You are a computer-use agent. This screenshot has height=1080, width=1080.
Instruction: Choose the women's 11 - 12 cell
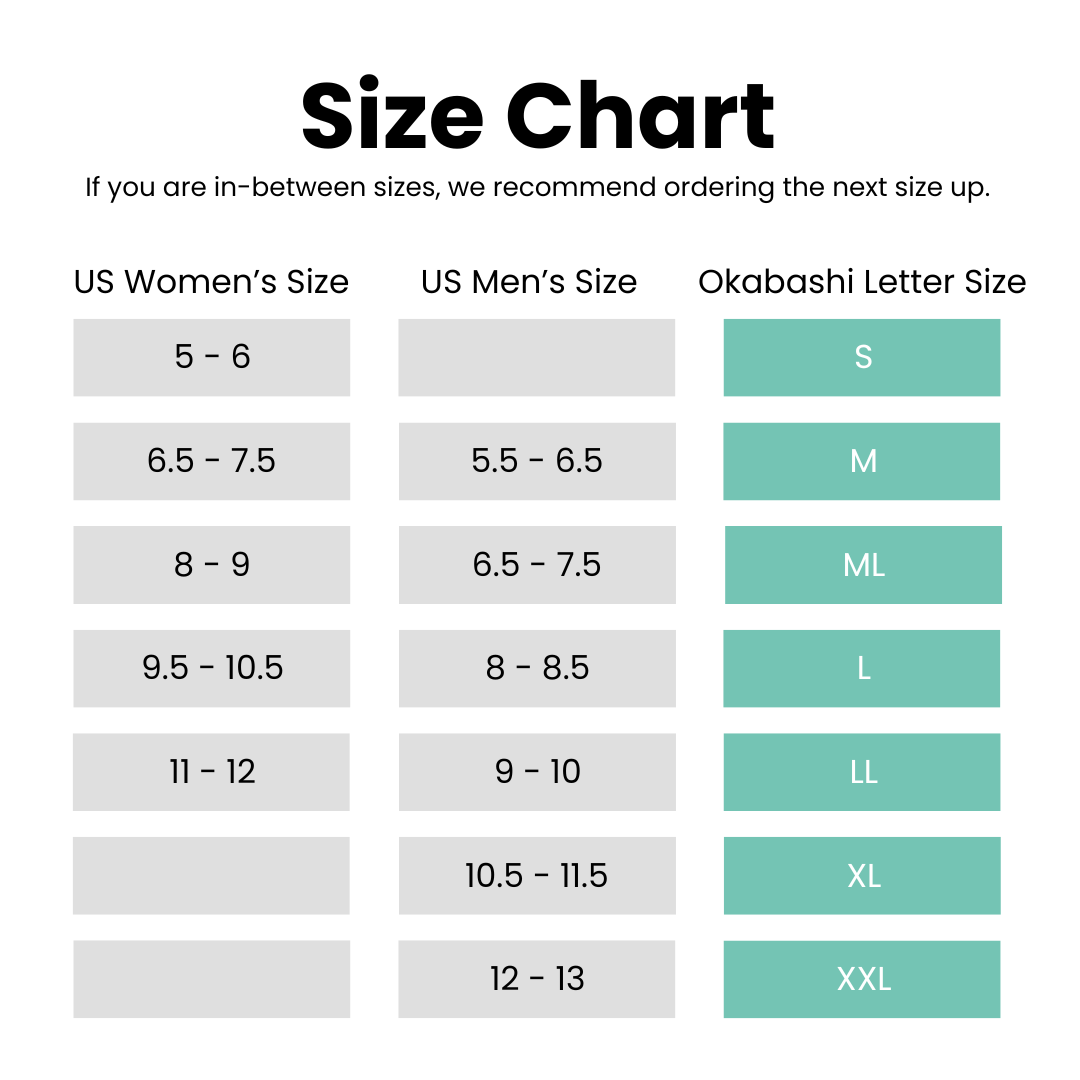(x=212, y=772)
